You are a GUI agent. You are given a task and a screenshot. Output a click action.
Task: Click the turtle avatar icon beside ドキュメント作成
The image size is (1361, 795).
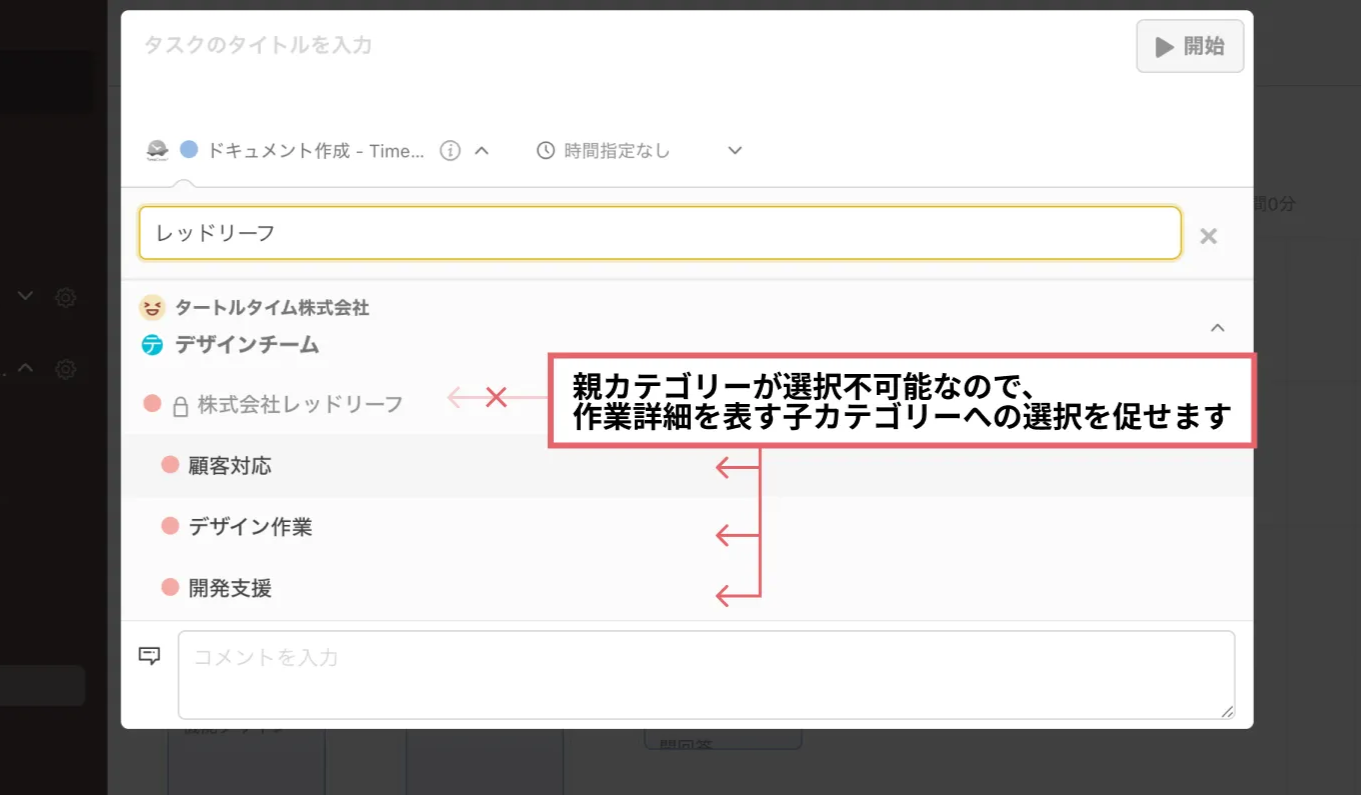pos(158,151)
